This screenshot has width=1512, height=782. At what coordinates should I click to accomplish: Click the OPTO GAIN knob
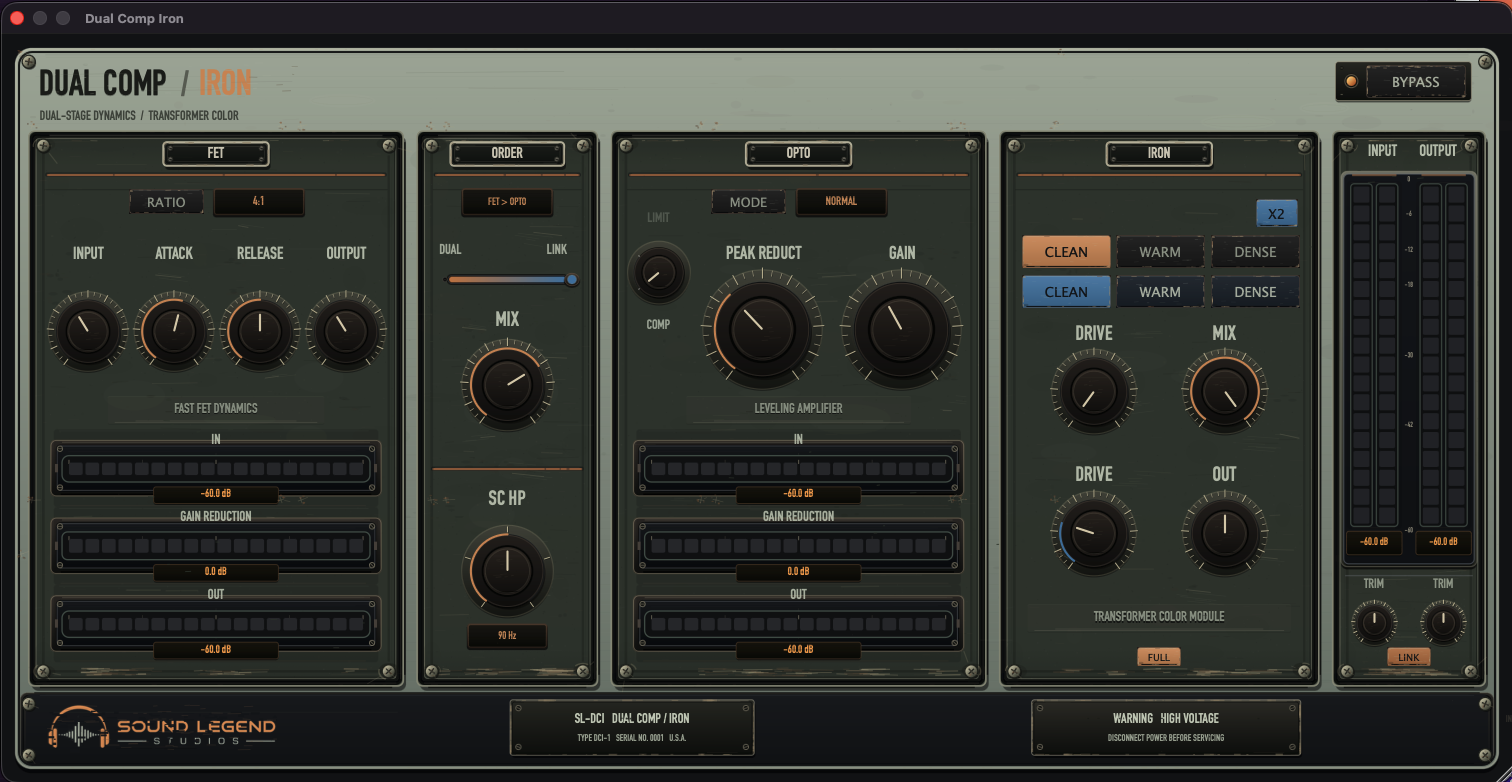(x=901, y=328)
